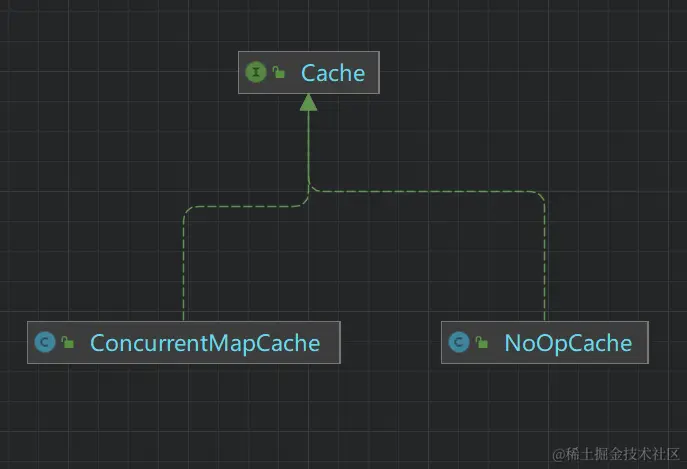Click the unlocked padlock icon beside NoOpCache

(482, 342)
